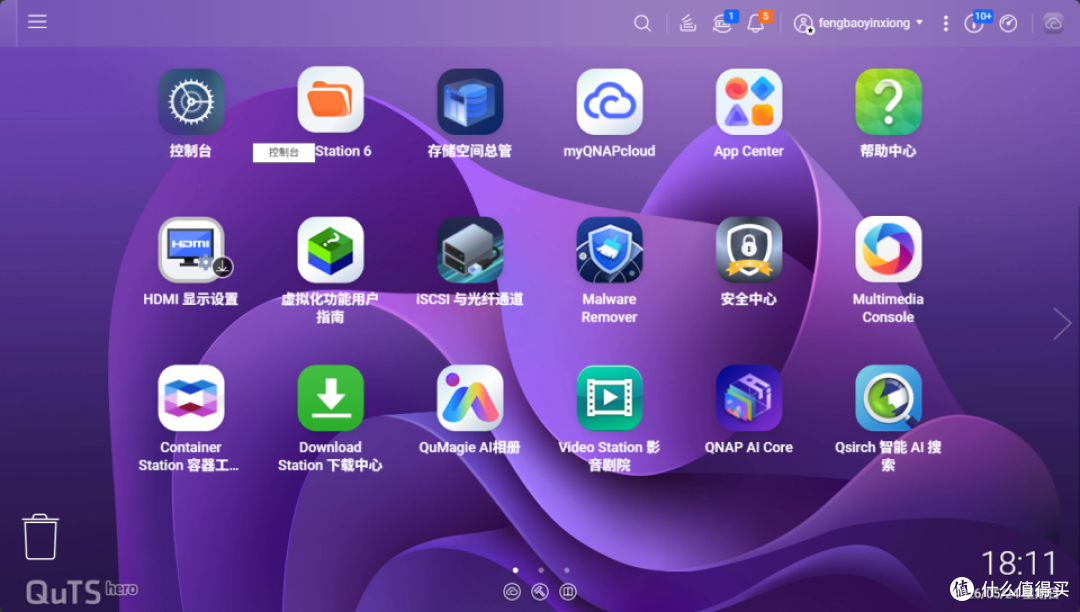Open external devices icon with badge 1
The width and height of the screenshot is (1080, 612).
(x=723, y=23)
